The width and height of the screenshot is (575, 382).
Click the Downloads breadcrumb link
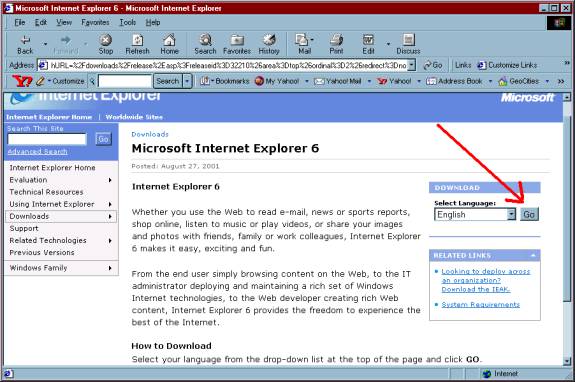(x=150, y=134)
